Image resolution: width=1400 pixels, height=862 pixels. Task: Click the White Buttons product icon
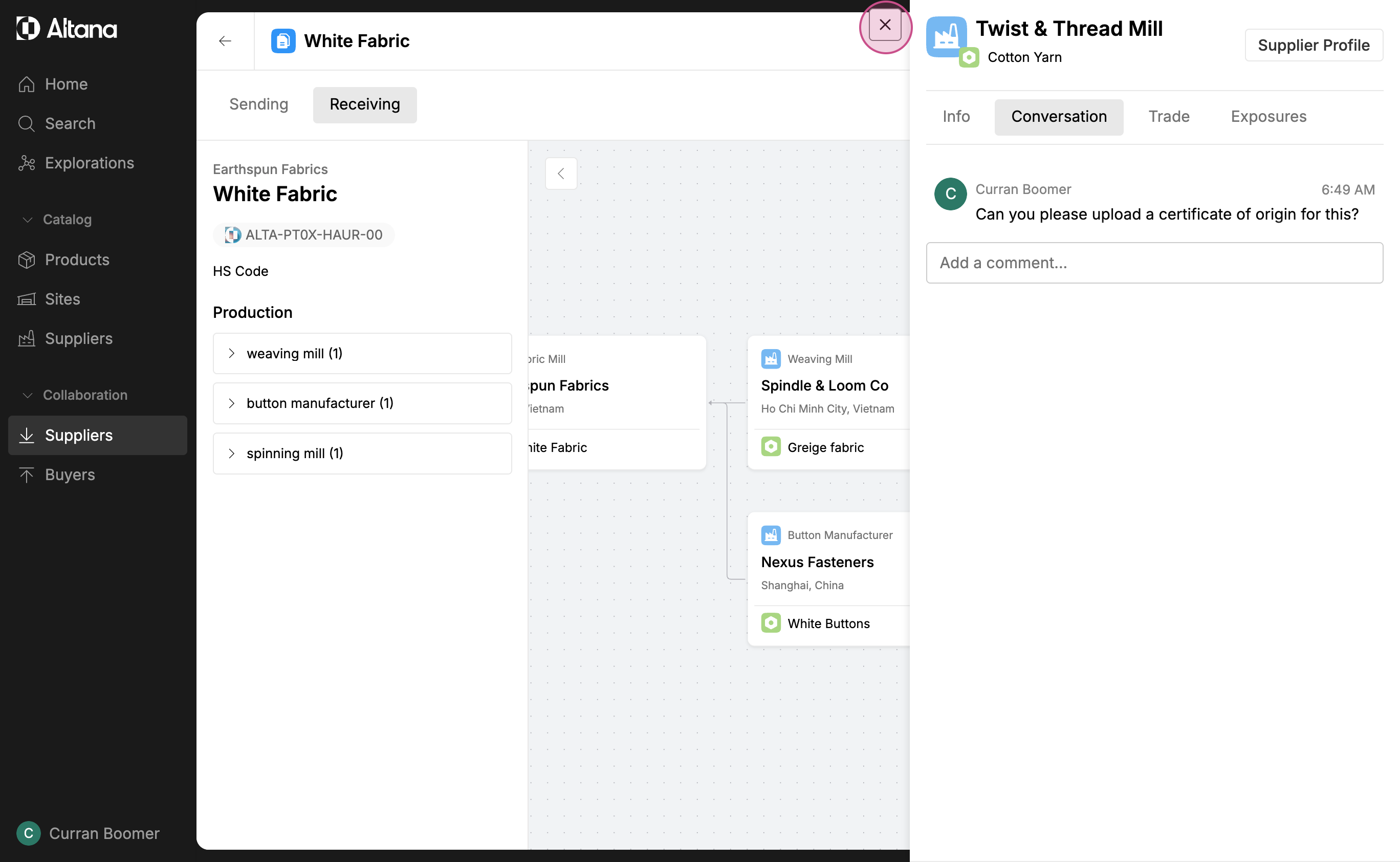click(x=771, y=623)
